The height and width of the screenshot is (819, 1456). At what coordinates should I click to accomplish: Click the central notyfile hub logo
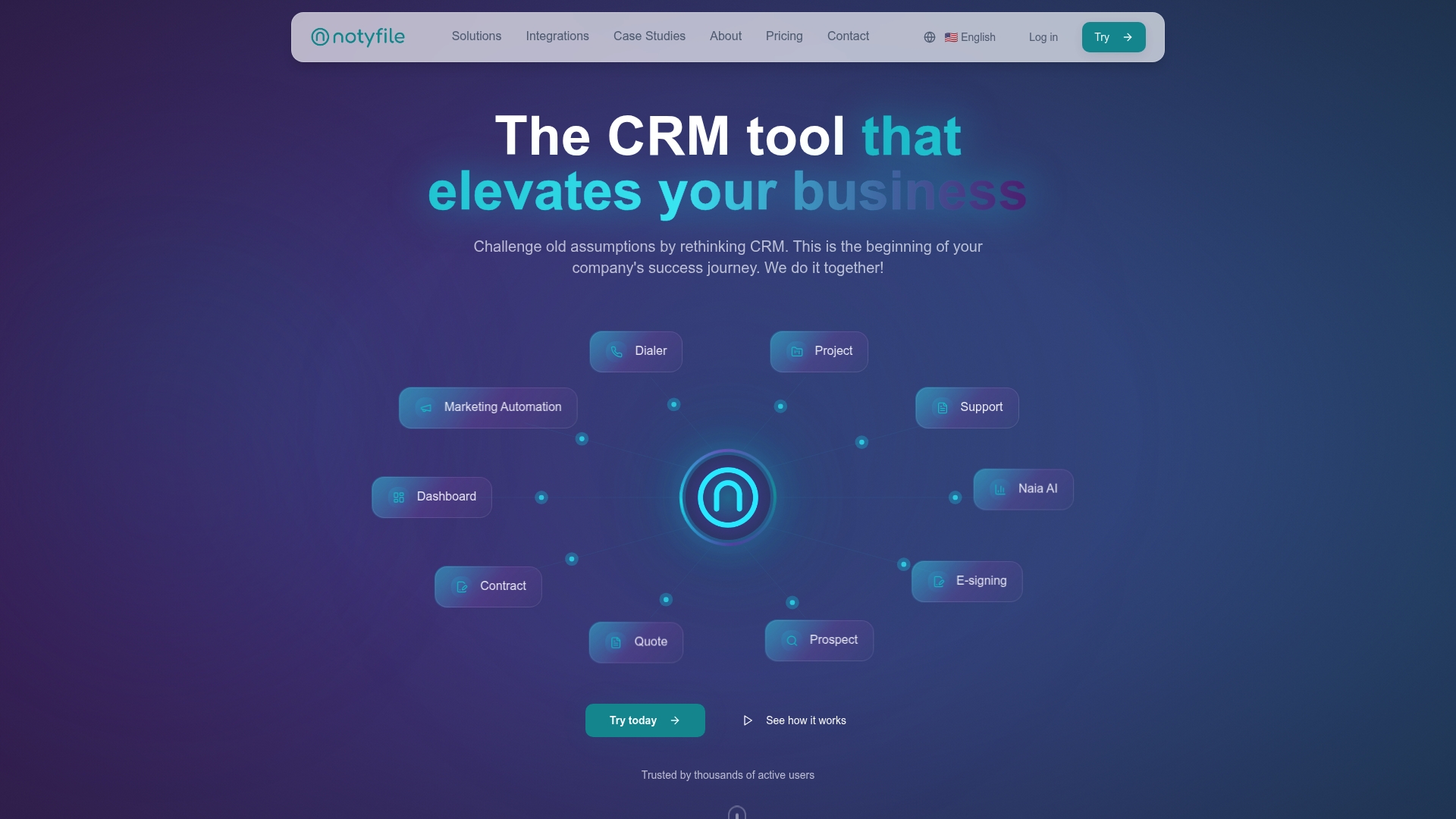click(728, 497)
